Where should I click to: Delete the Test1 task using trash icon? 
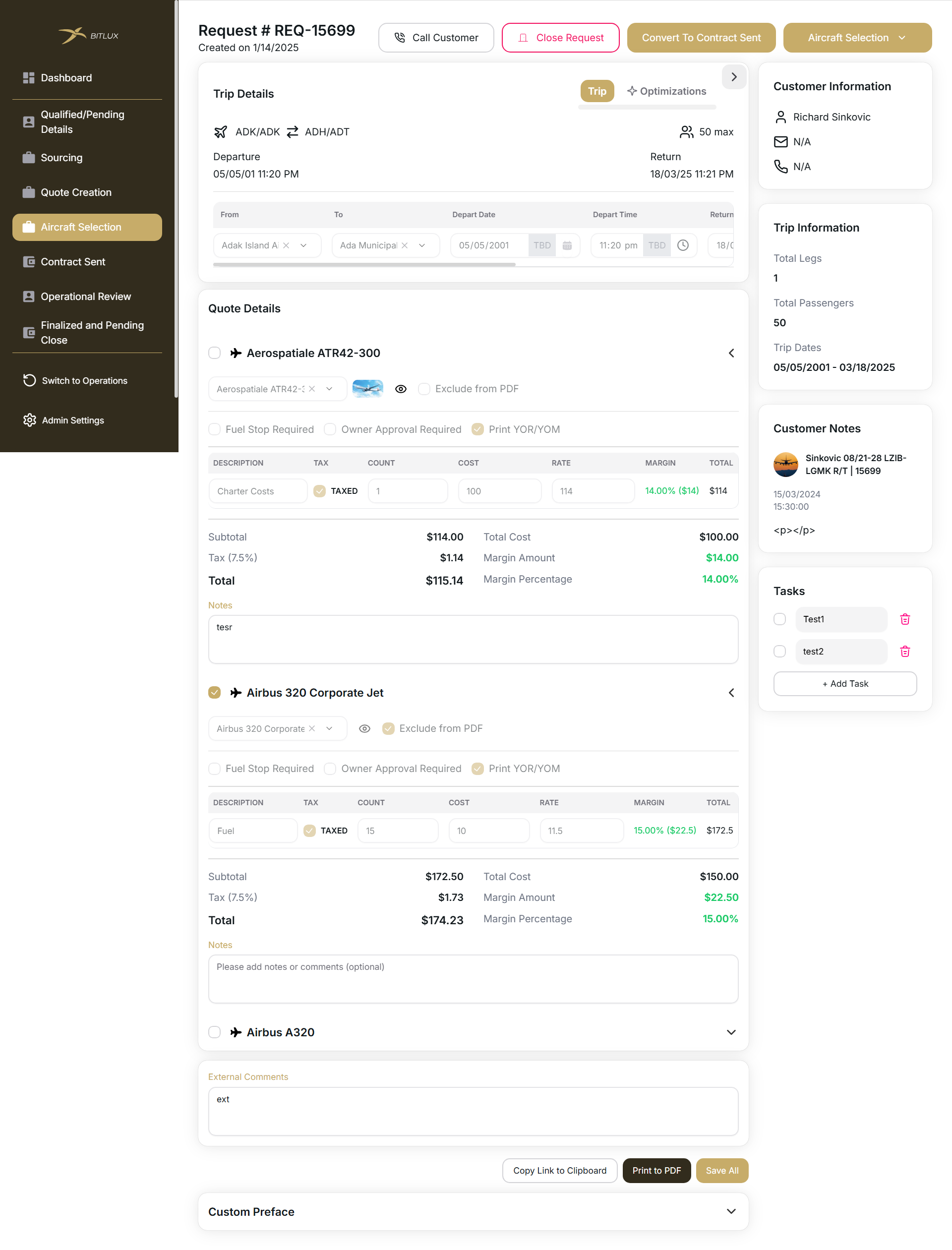904,619
